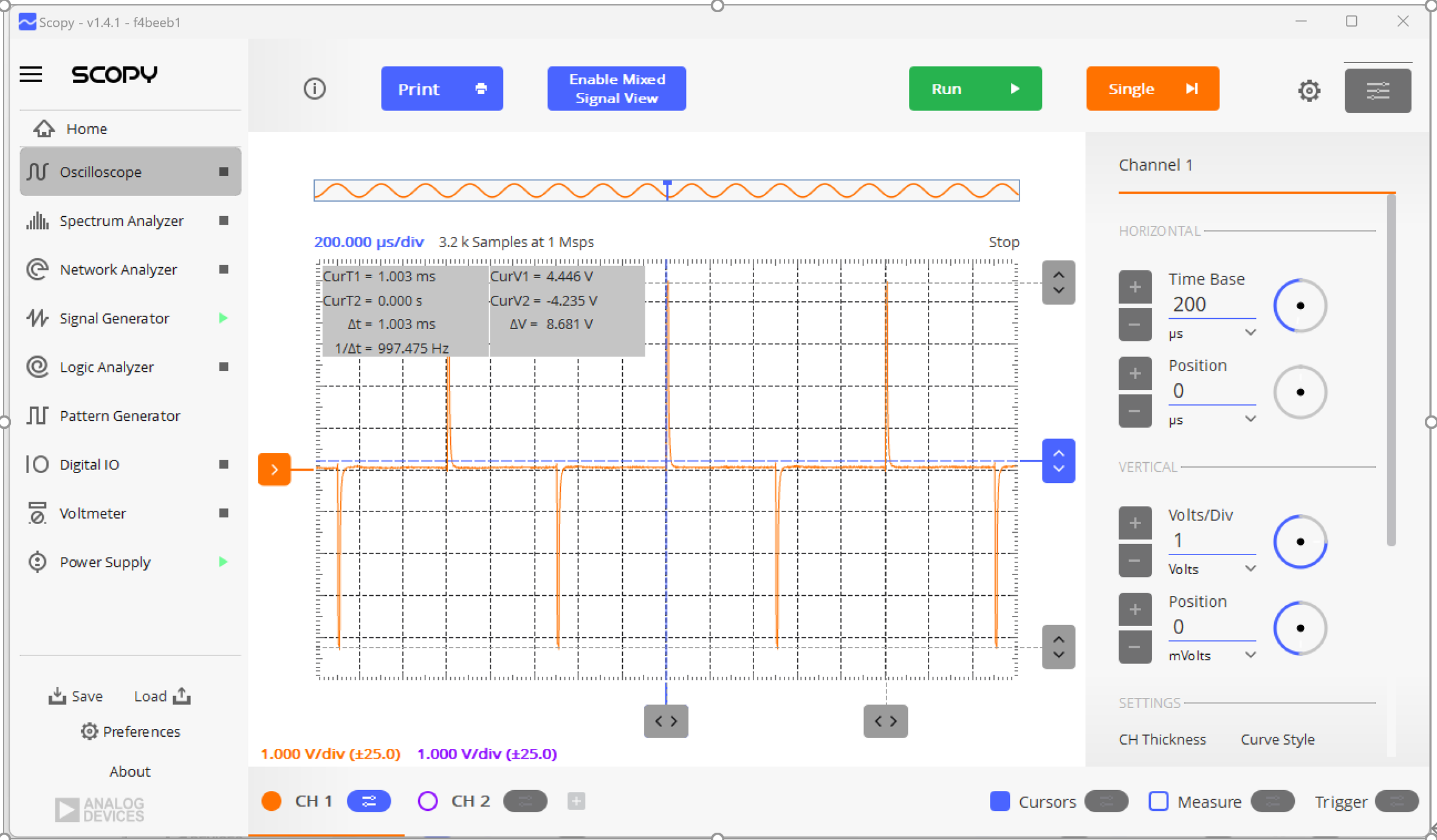1437x840 pixels.
Task: Decrease horizontal Position with minus button
Action: 1134,411
